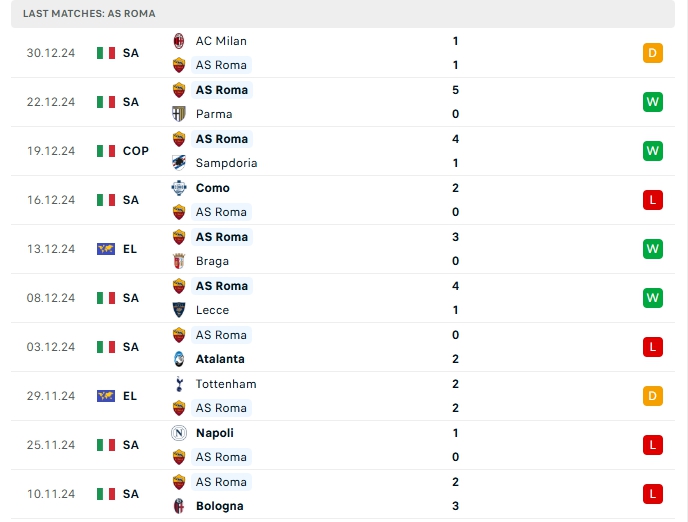Viewport: 688px width, 522px height.
Task: Click the Braga club crest
Action: pyautogui.click(x=179, y=261)
